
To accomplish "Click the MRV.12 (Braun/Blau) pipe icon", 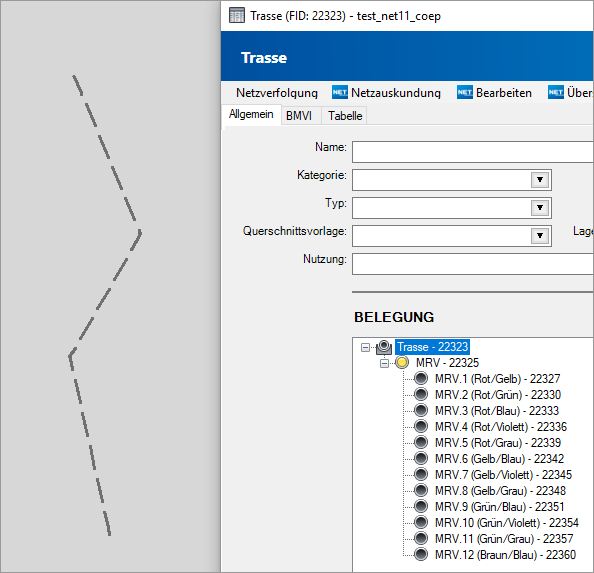I will point(420,554).
